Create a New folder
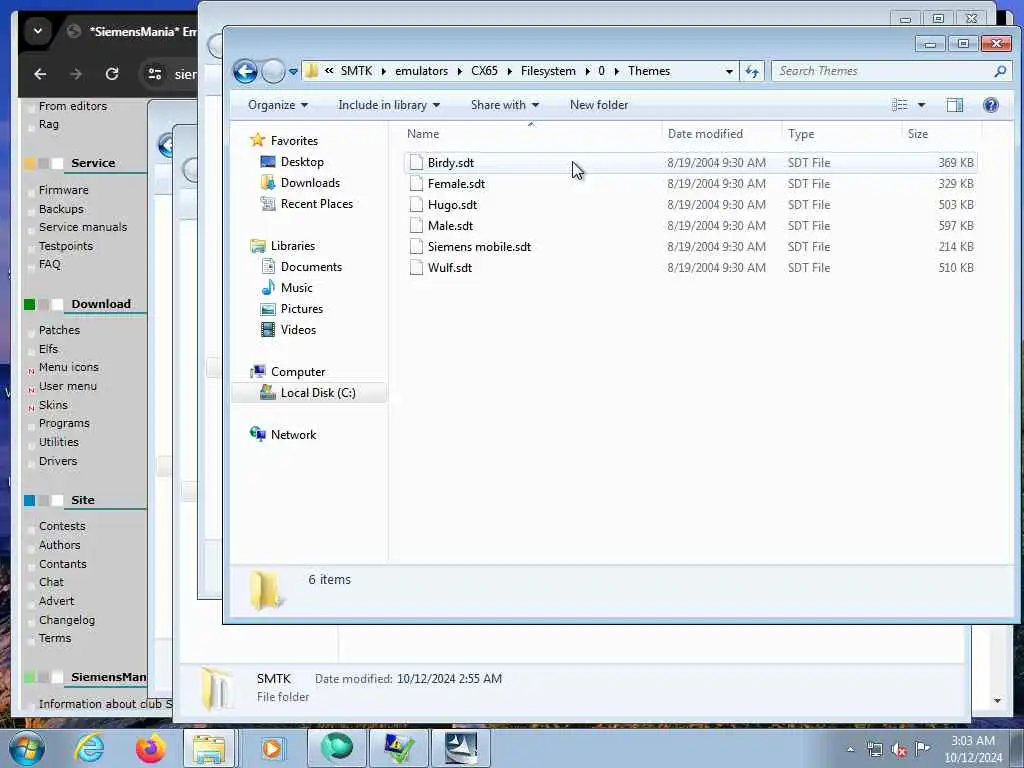 point(599,105)
